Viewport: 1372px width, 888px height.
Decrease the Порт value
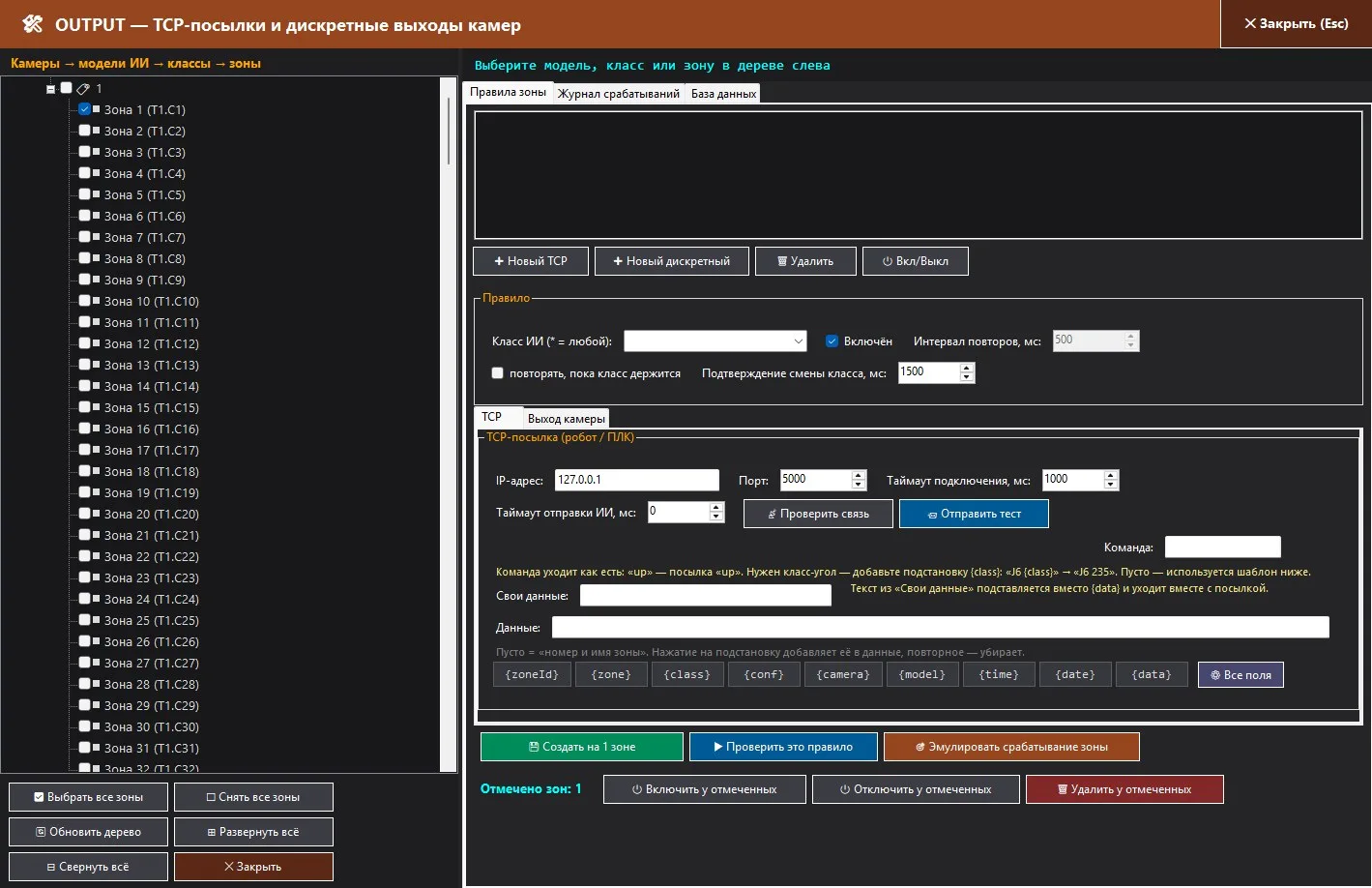(x=859, y=485)
